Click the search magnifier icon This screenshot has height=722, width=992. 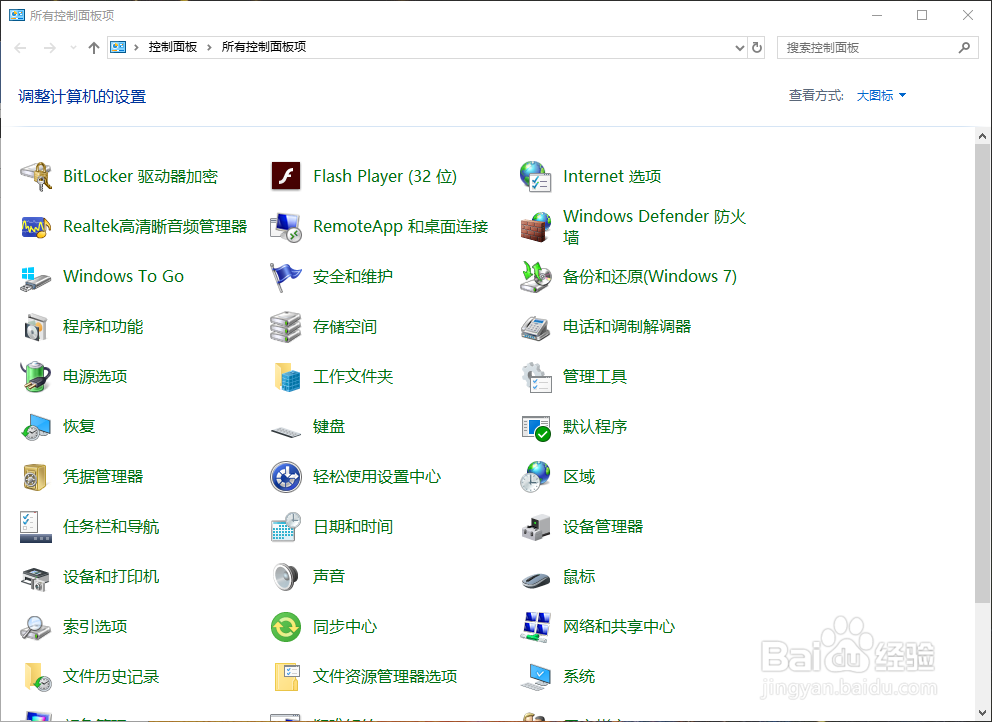tap(964, 47)
